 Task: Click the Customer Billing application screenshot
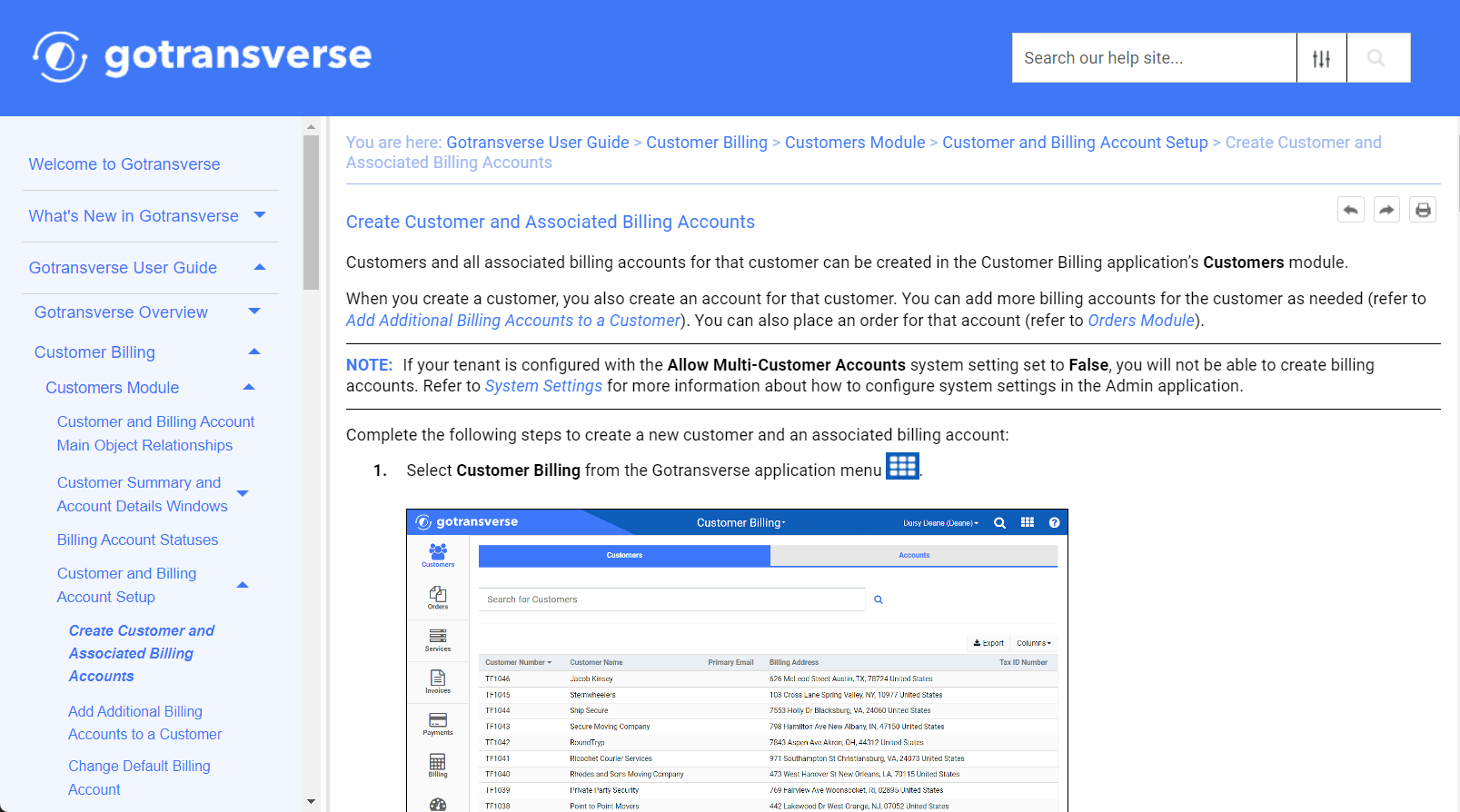click(x=737, y=660)
